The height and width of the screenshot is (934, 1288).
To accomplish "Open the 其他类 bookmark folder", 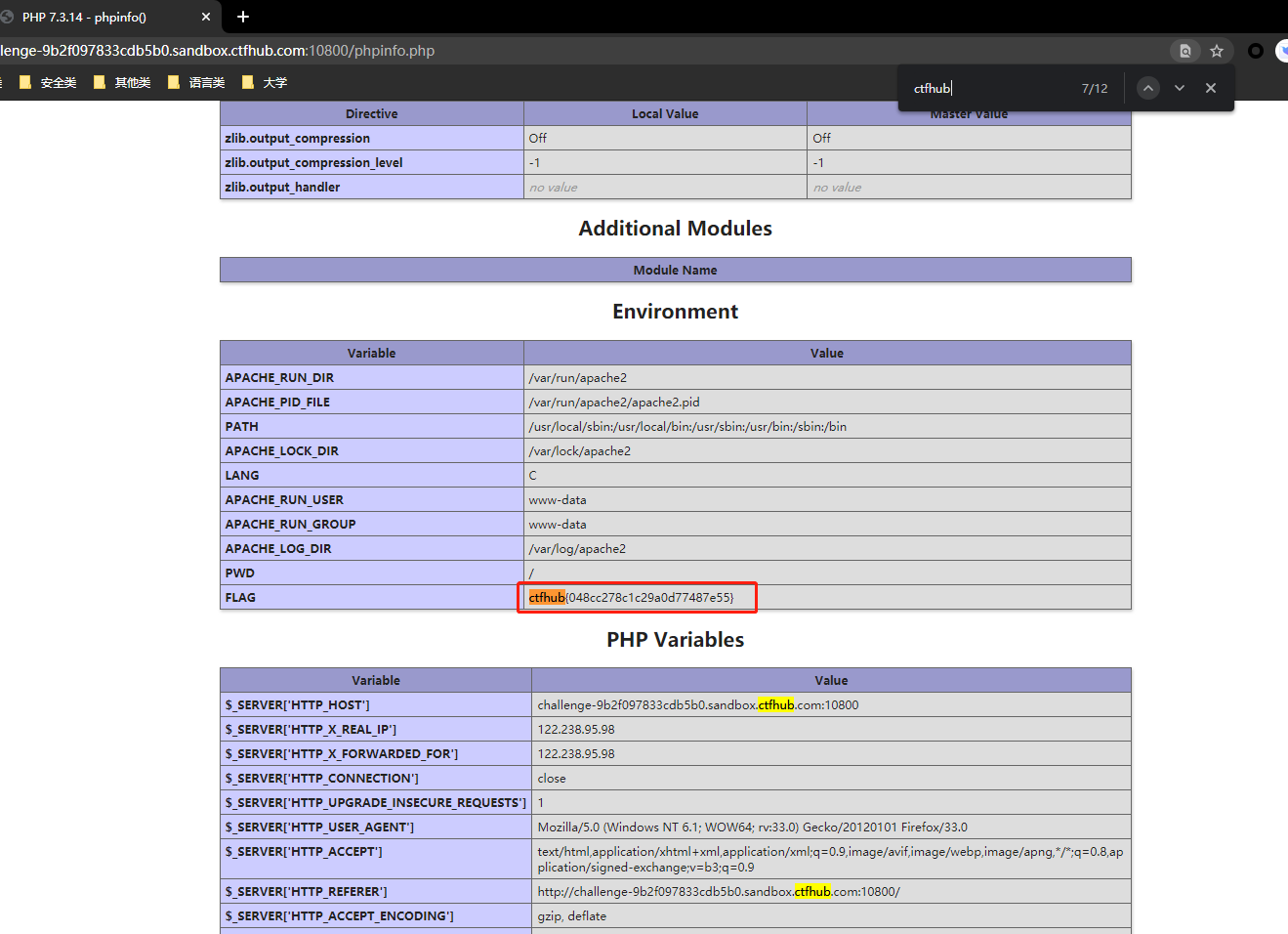I will [122, 83].
